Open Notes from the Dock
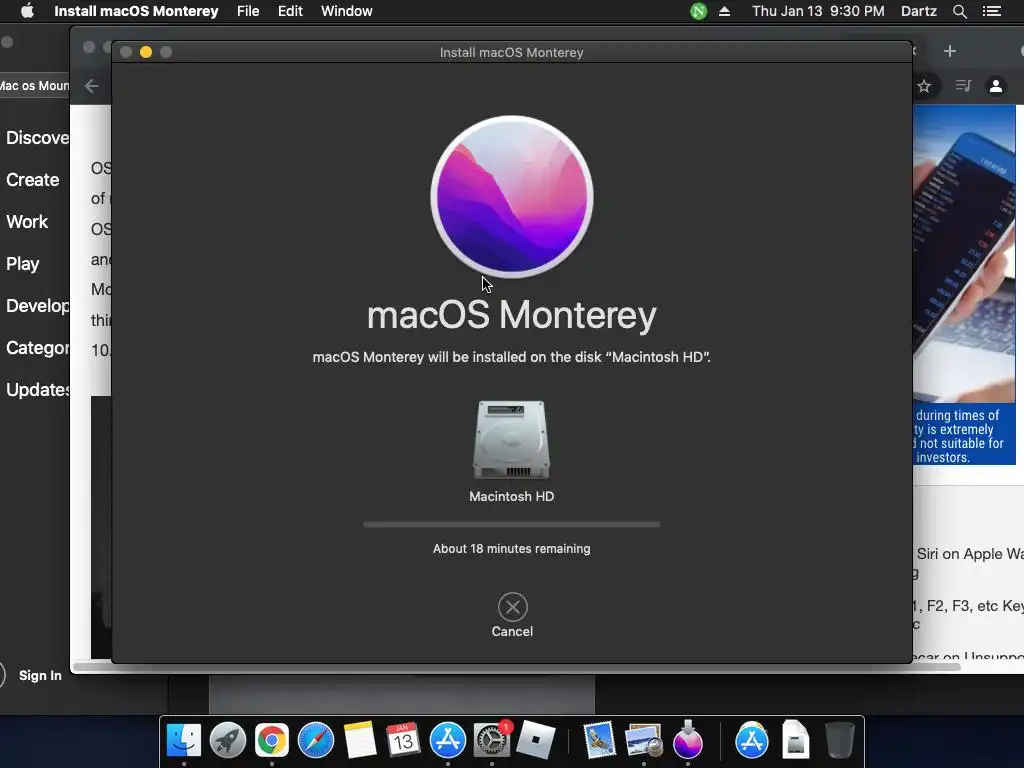Viewport: 1024px width, 768px height. click(360, 740)
